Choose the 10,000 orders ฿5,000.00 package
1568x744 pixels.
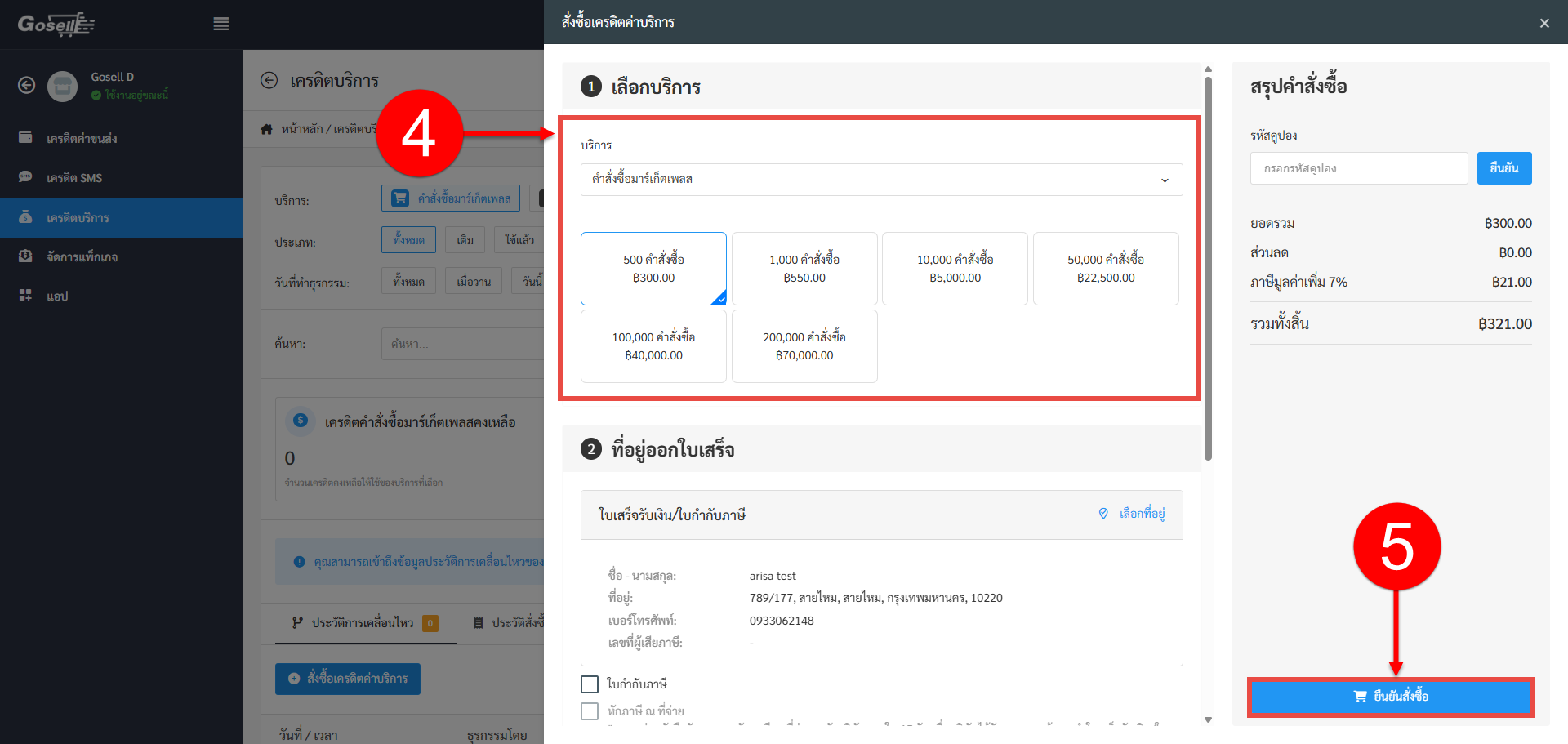click(955, 269)
